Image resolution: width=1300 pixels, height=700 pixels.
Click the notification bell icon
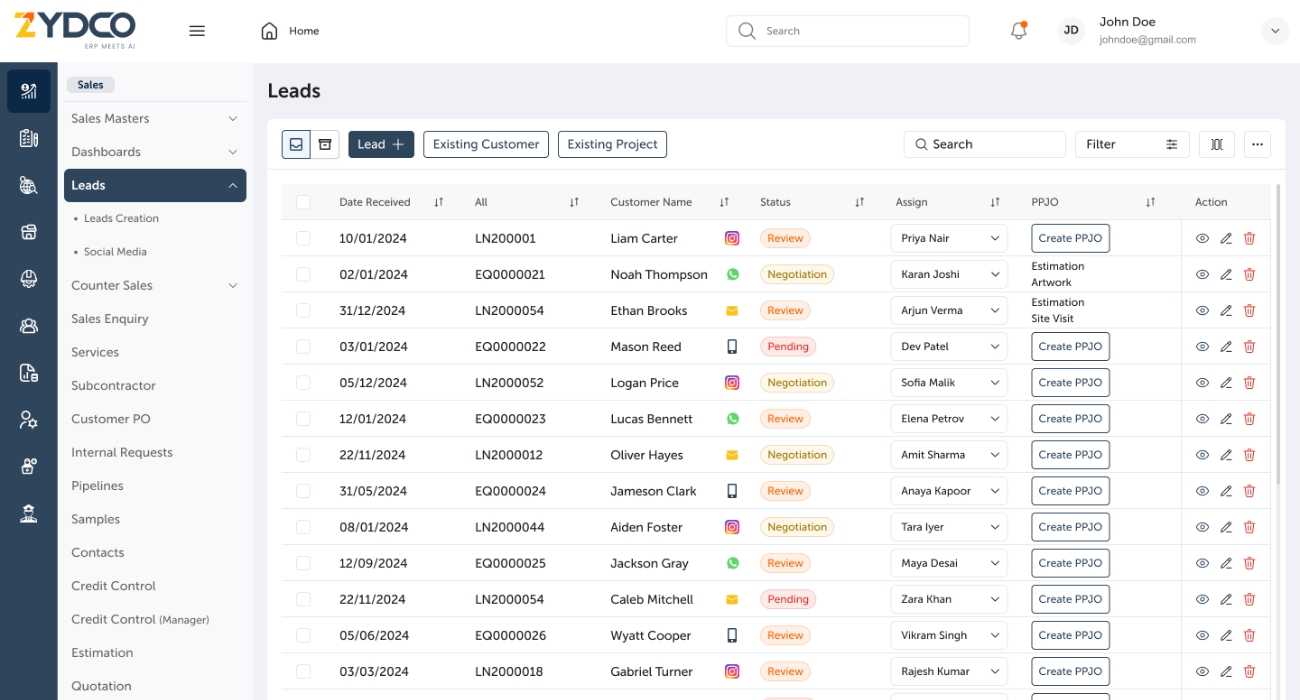coord(1018,31)
